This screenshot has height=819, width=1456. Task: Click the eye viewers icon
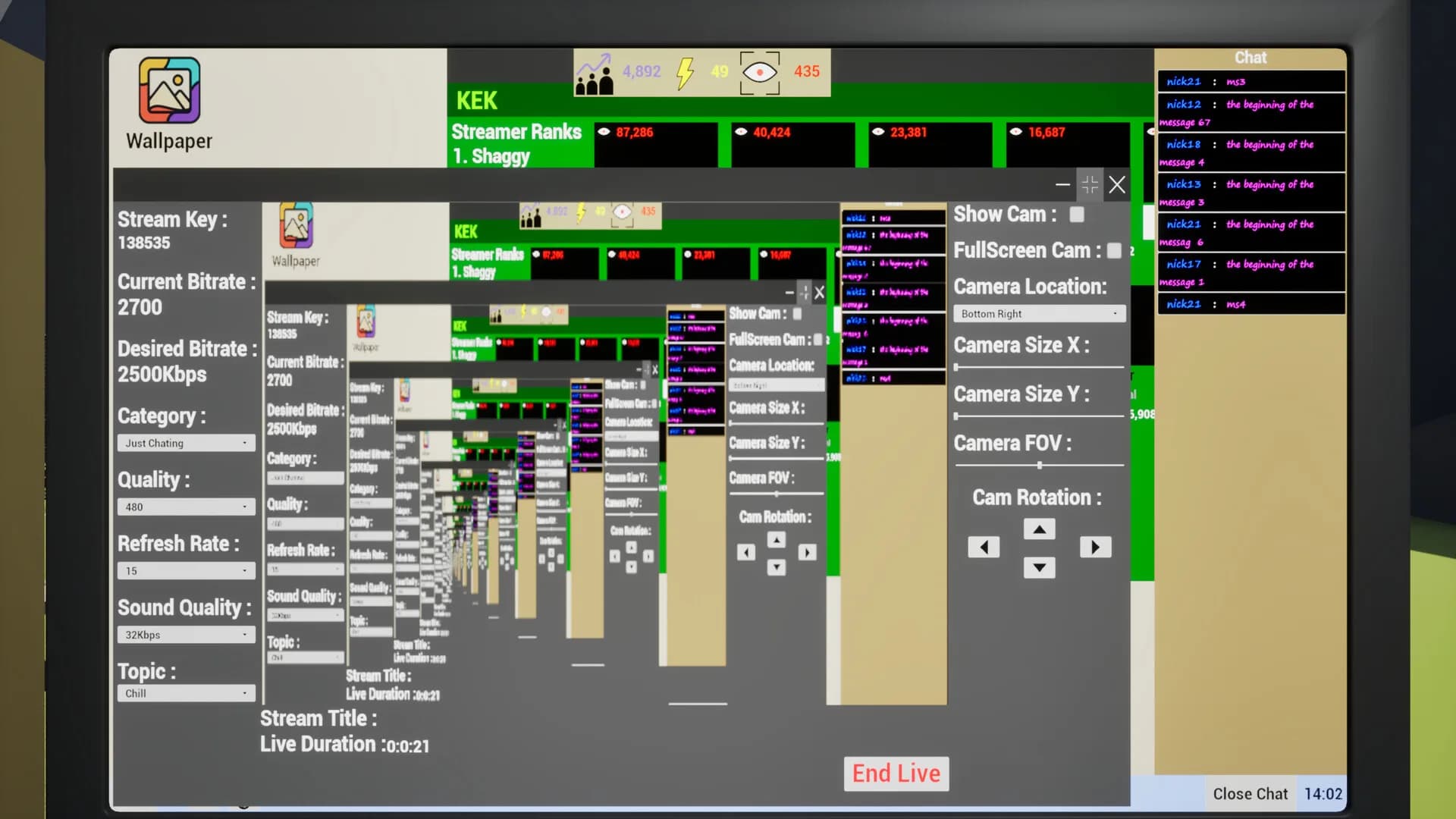point(760,73)
